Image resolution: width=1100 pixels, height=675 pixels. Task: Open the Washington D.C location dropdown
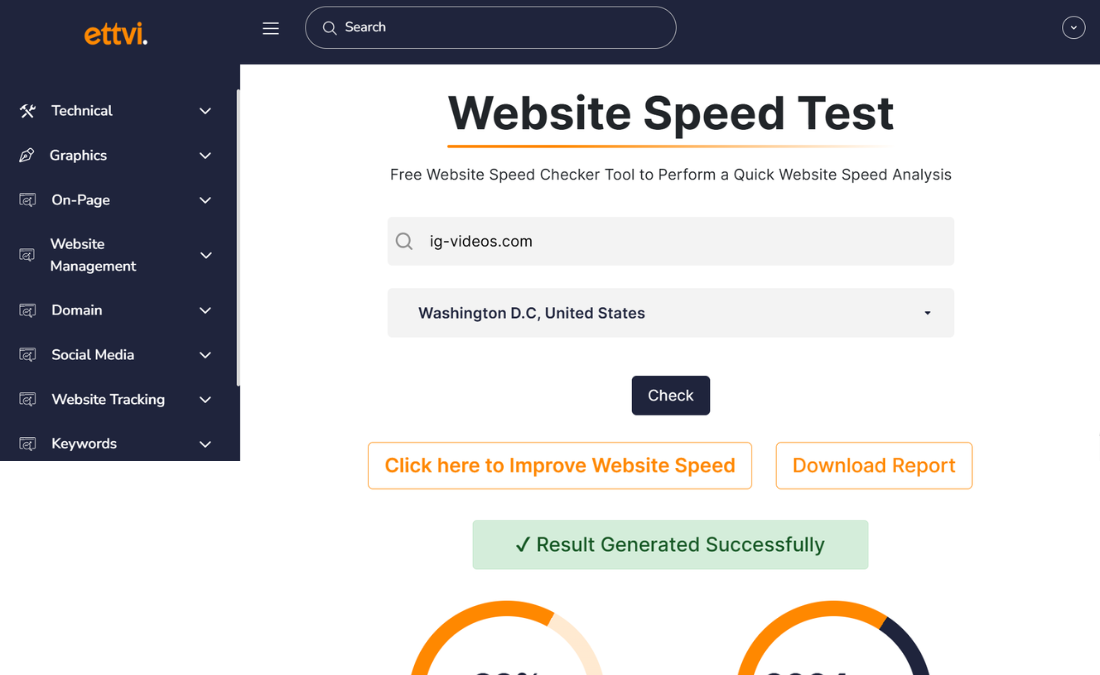click(671, 313)
